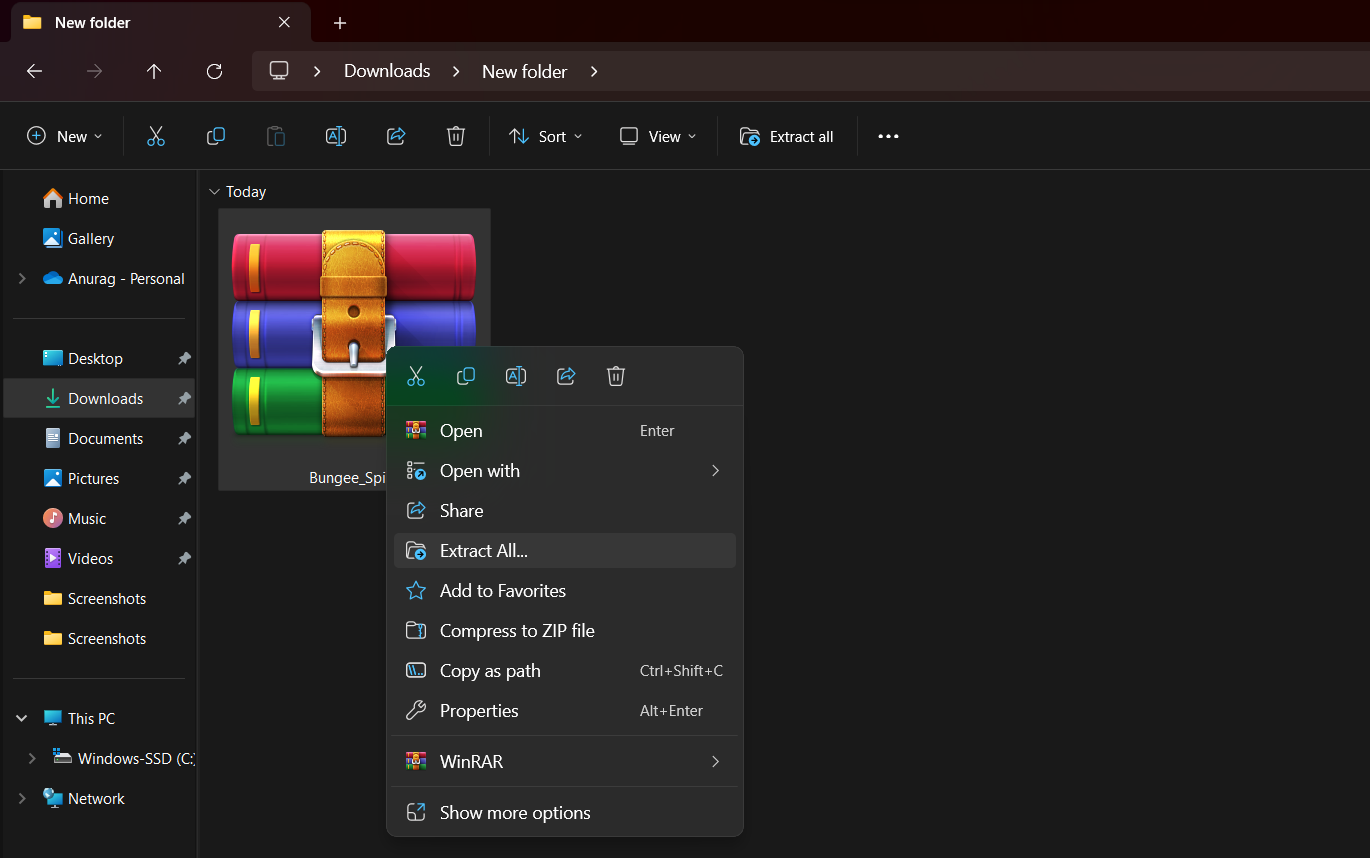The height and width of the screenshot is (858, 1370).
Task: Click the Delete trash icon in the toolbar
Action: pos(456,136)
